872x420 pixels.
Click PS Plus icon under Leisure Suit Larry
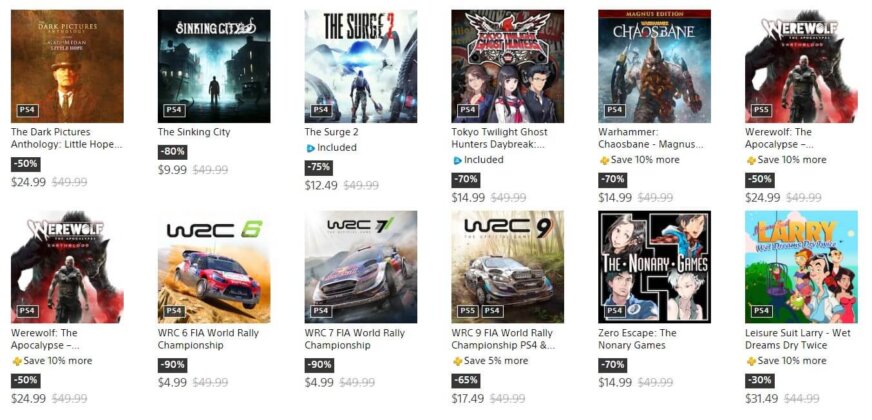[751, 361]
